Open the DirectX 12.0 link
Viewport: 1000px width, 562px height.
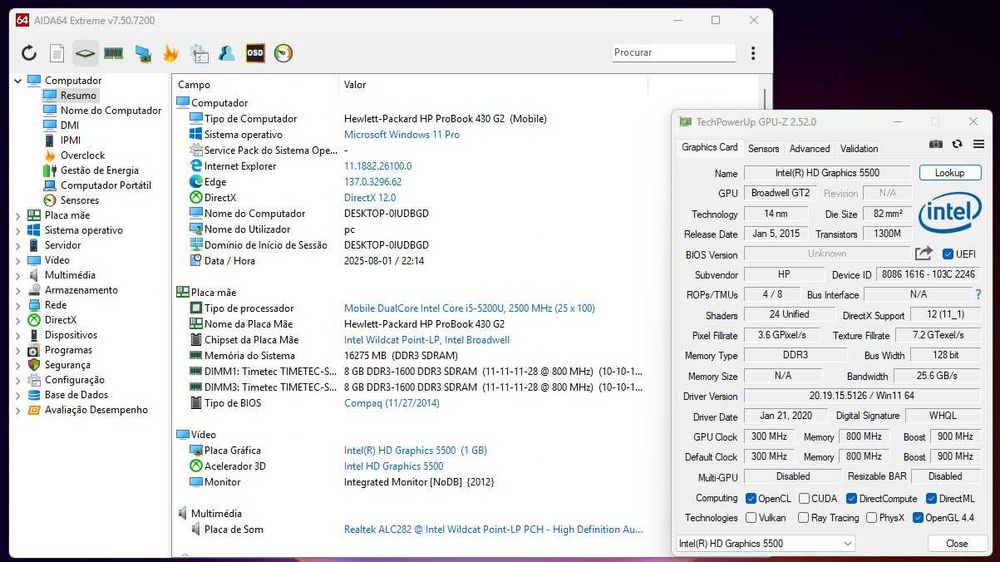pos(370,198)
